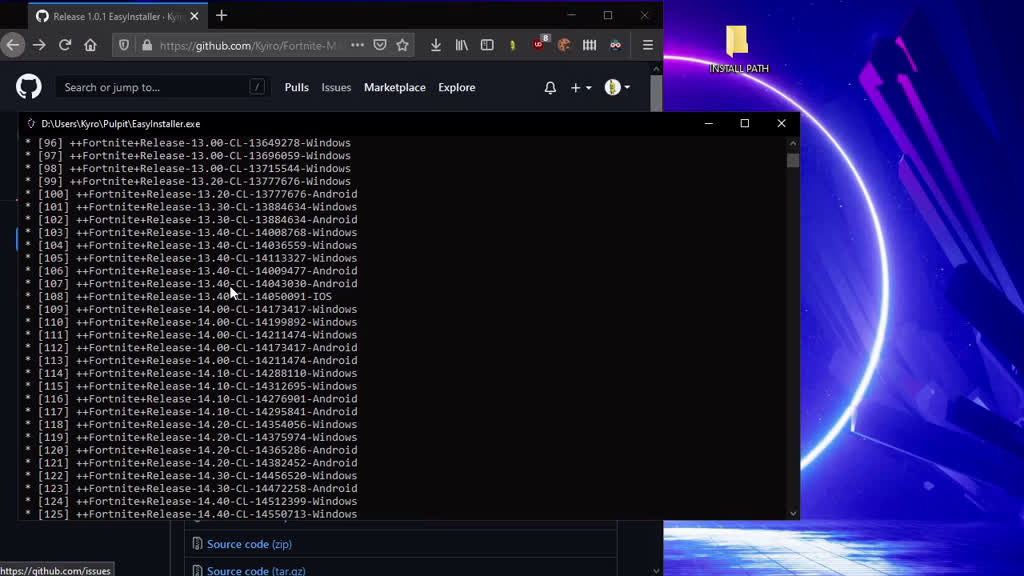Select console line [108] IOS release
Viewport: 1024px width, 576px height.
[x=178, y=296]
